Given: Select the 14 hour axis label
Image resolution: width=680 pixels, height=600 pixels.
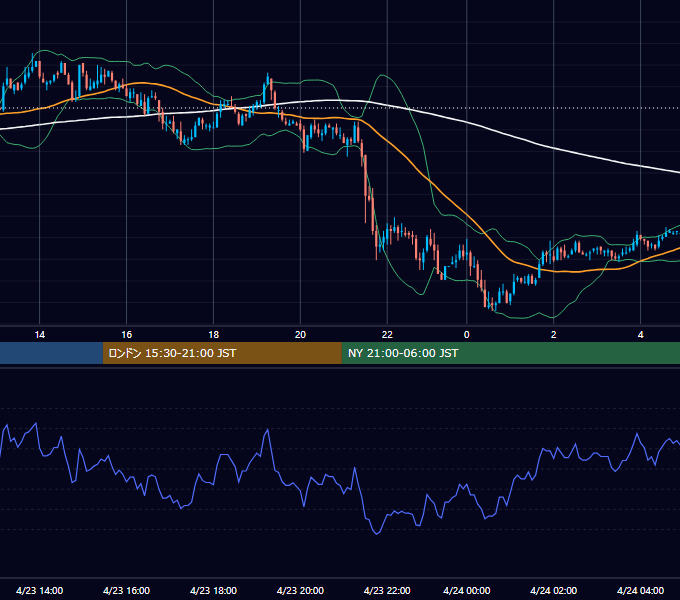Looking at the screenshot, I should [39, 335].
